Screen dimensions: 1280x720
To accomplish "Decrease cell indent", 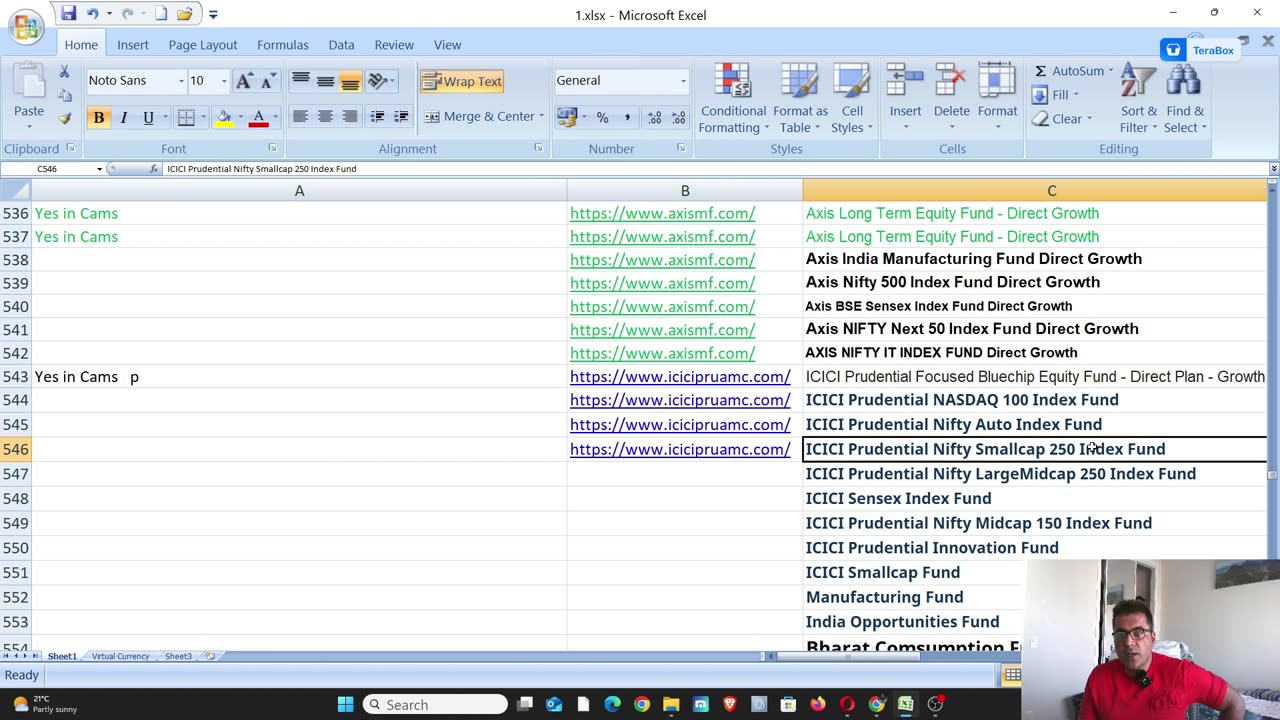I will pos(377,117).
